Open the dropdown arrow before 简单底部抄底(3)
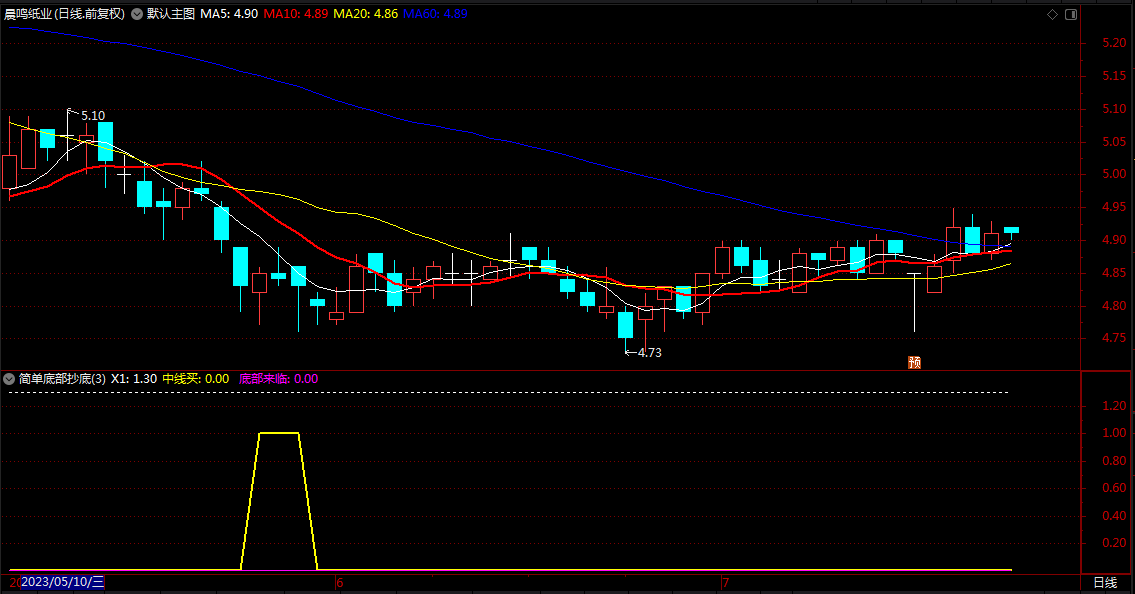This screenshot has width=1135, height=594. point(9,378)
